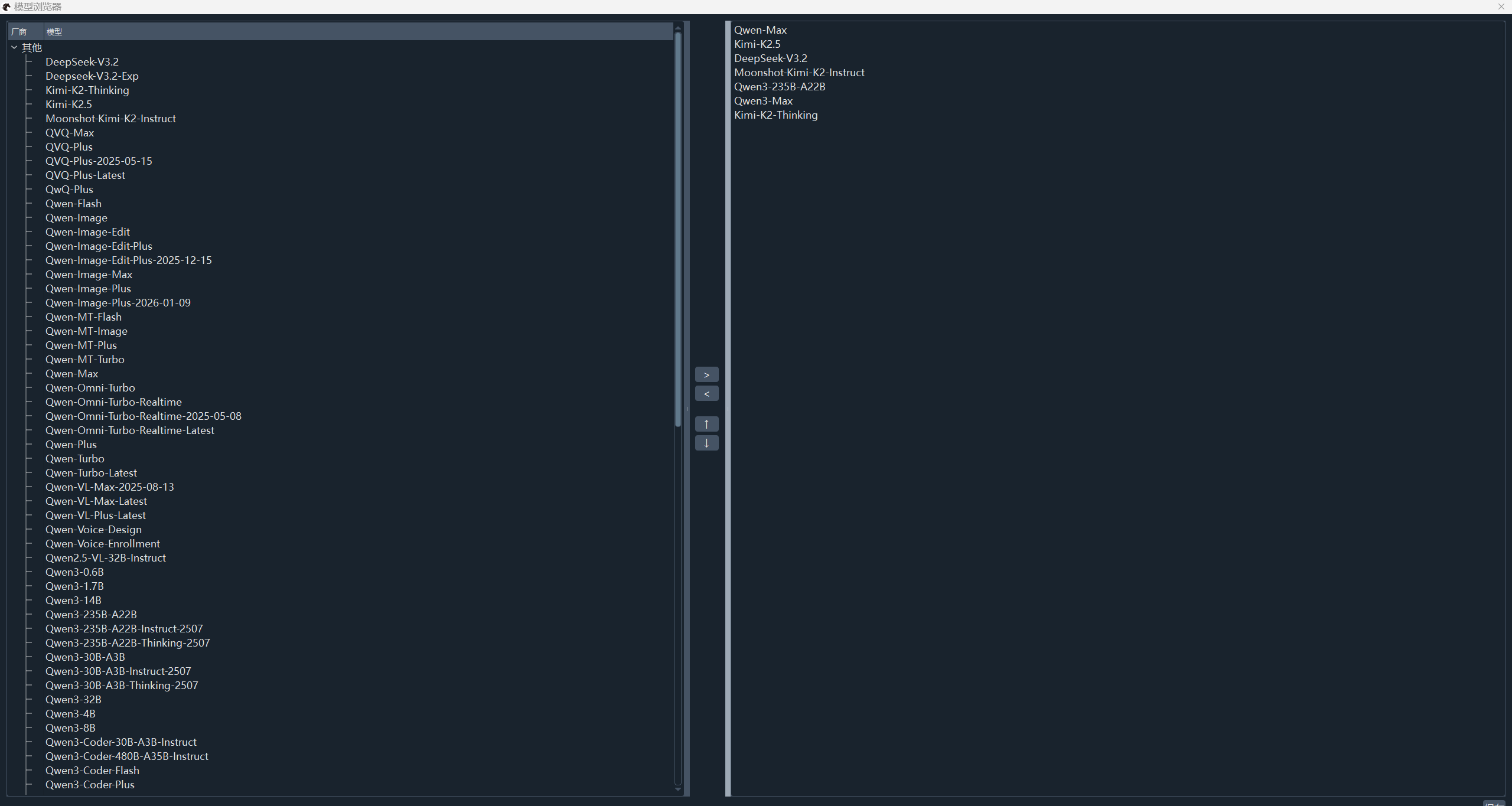Select Moonshot-Kimi-K2-Instruct in the right list
Image resolution: width=1512 pixels, height=806 pixels.
coord(799,73)
